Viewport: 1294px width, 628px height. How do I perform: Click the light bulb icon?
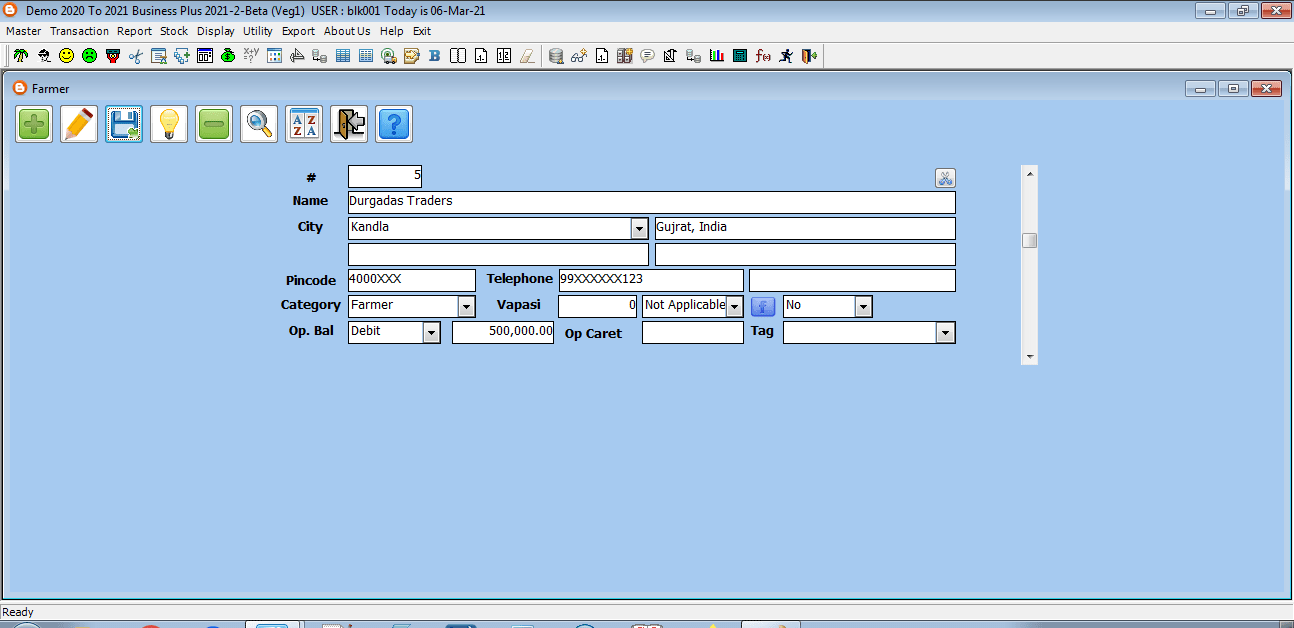pyautogui.click(x=169, y=125)
